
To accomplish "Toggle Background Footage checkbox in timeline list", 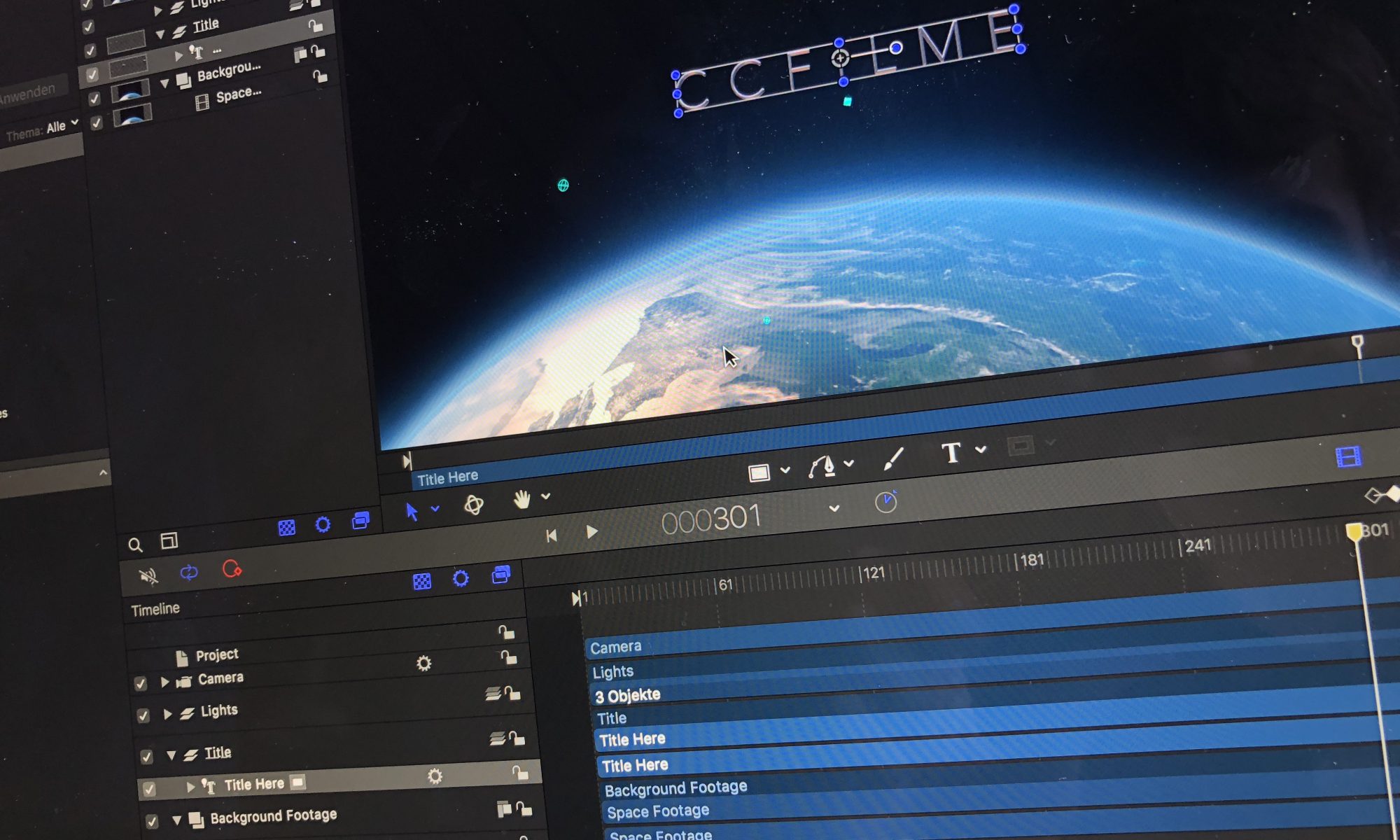I will (x=151, y=822).
